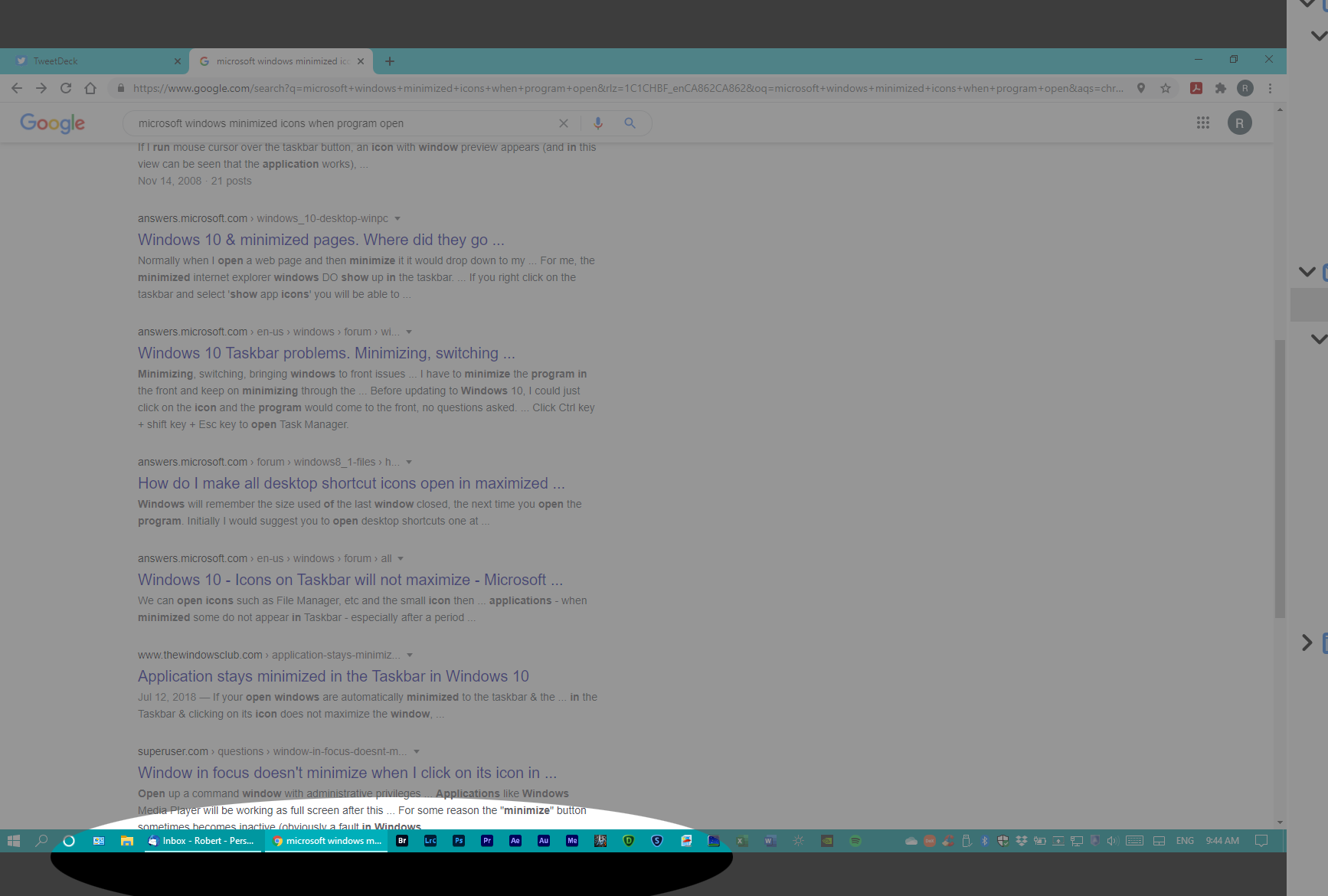Click the Cortana circle icon
The height and width of the screenshot is (896, 1328).
point(69,841)
